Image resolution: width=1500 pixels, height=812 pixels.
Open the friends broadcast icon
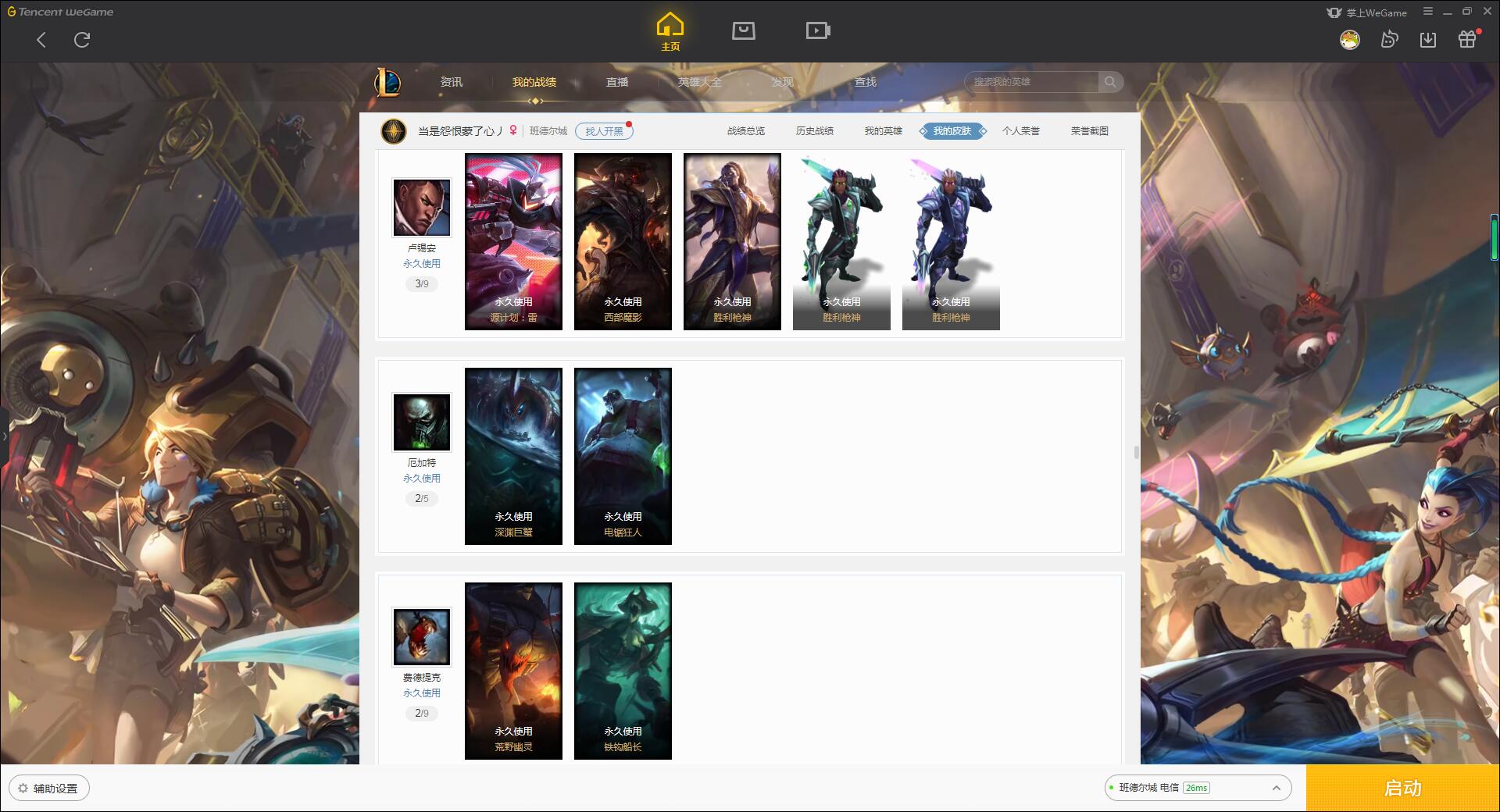(1389, 39)
